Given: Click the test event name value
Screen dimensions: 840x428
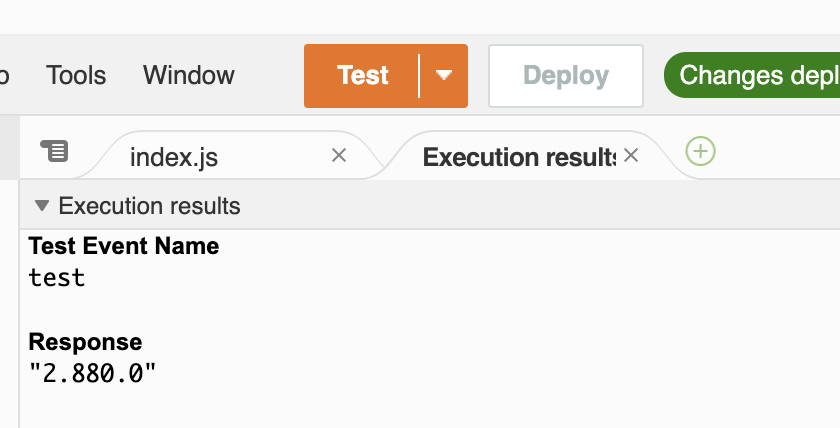Looking at the screenshot, I should tap(57, 278).
